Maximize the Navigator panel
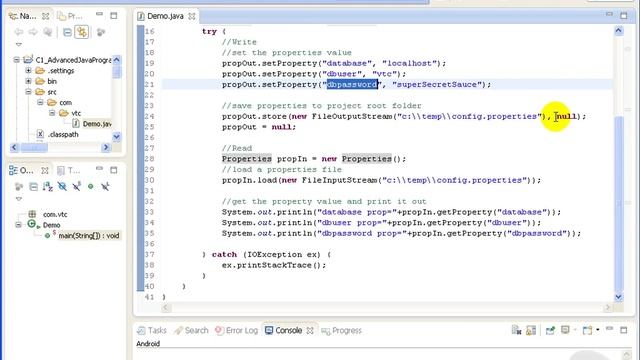This screenshot has width=640, height=360. click(x=114, y=16)
